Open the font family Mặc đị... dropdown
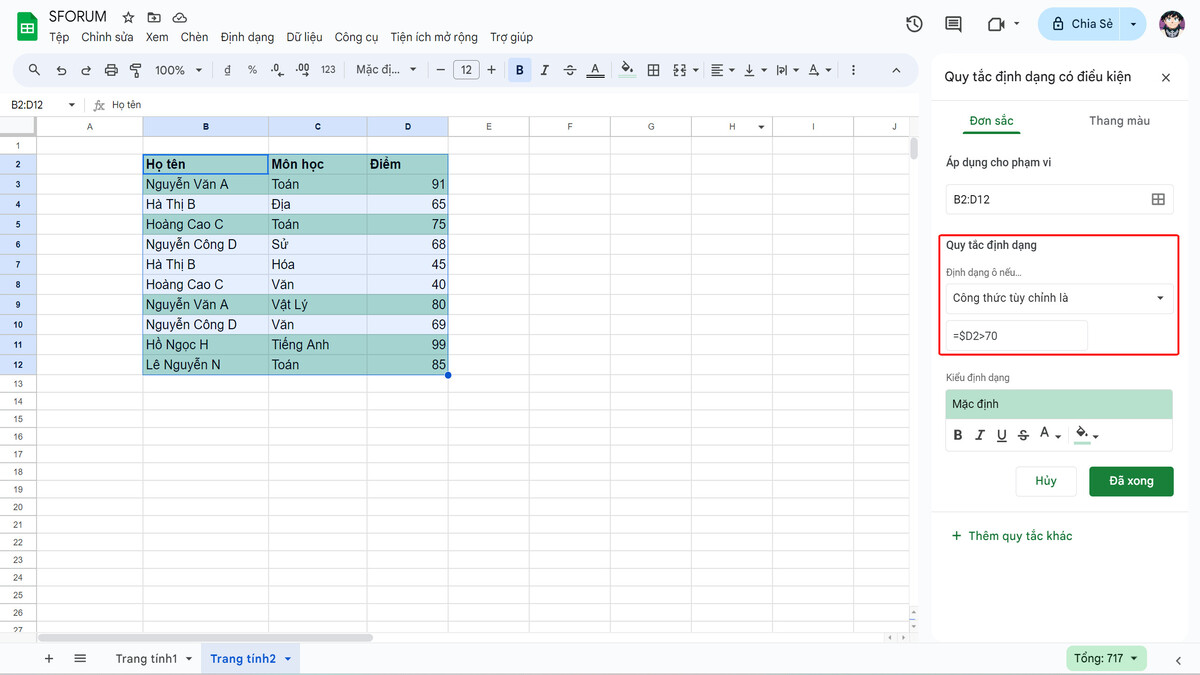 pyautogui.click(x=384, y=70)
